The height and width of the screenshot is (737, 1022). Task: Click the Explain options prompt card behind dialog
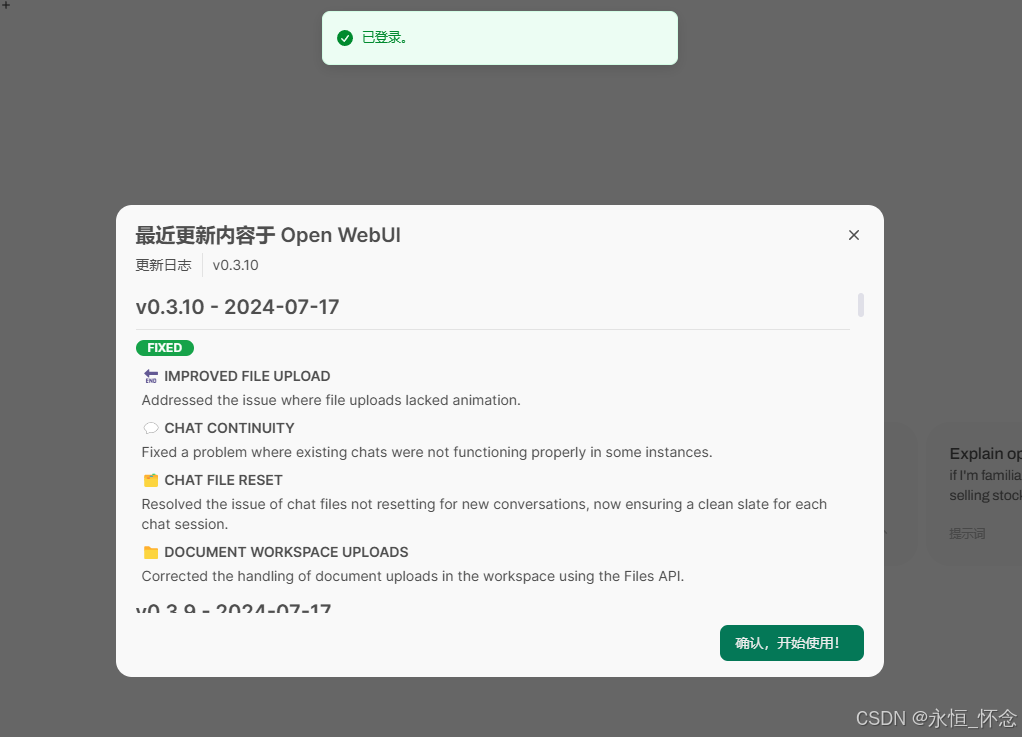tap(974, 492)
